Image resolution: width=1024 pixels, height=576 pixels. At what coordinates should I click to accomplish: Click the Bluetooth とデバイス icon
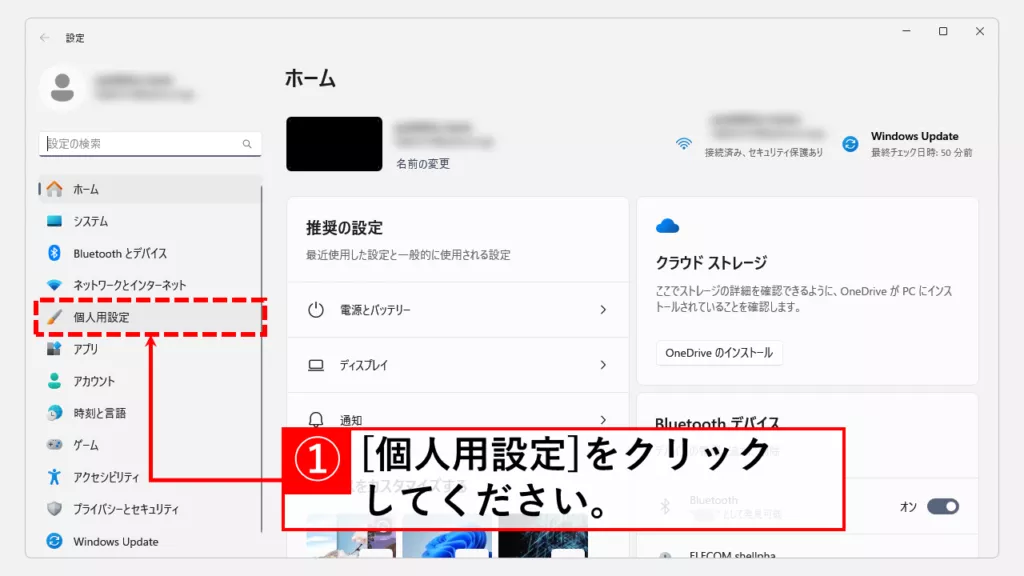[54, 253]
